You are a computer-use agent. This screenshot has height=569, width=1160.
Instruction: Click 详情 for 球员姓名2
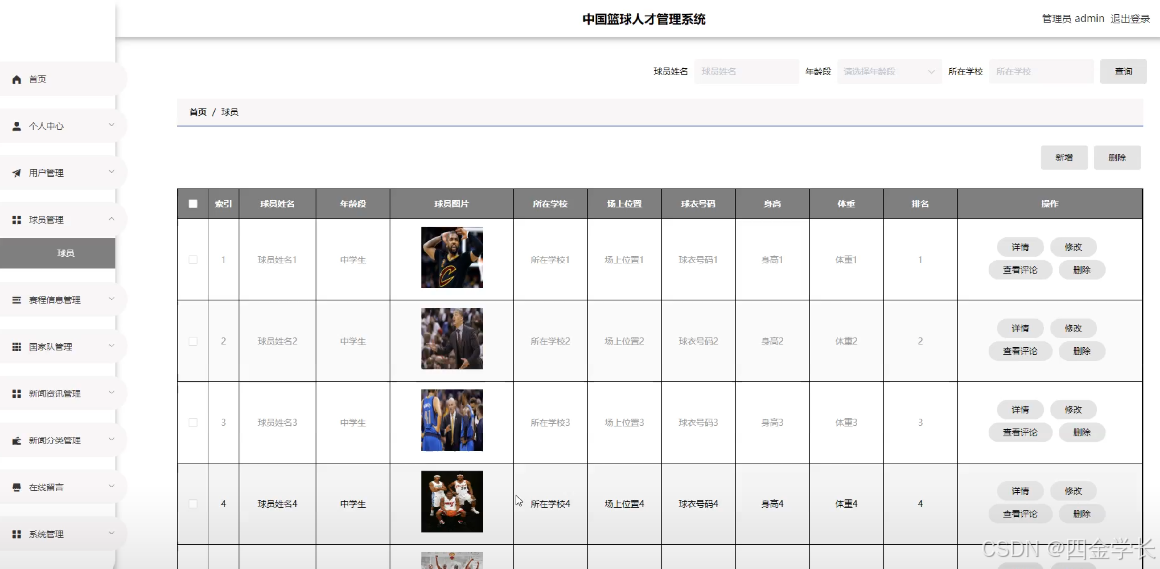coord(1020,329)
